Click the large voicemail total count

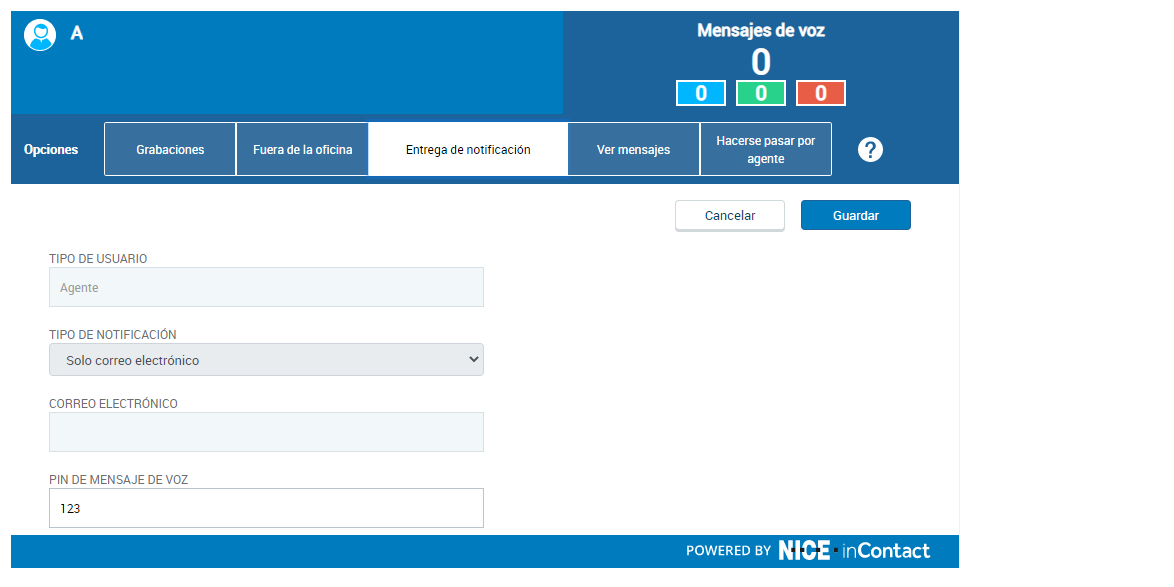click(761, 62)
